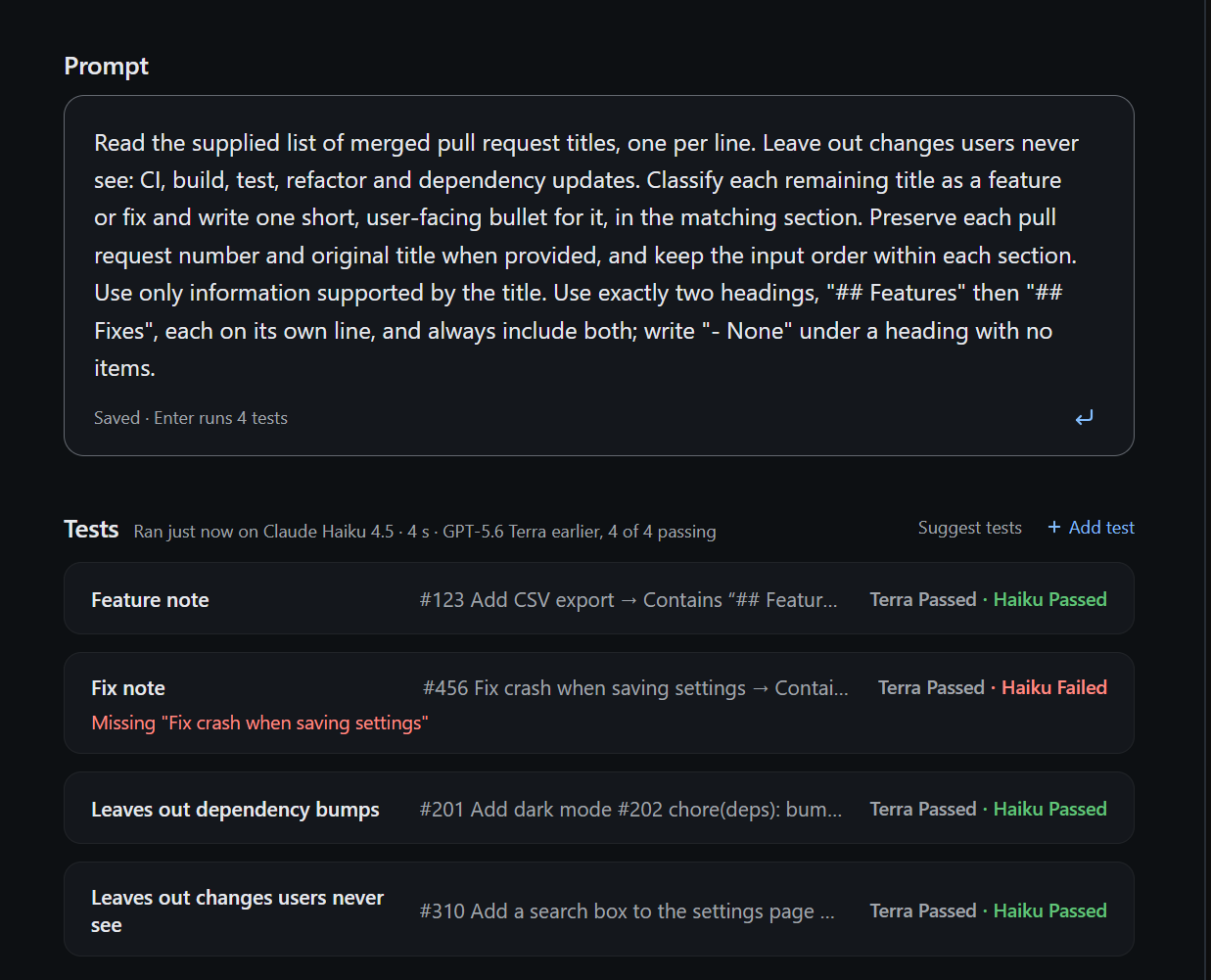Image resolution: width=1211 pixels, height=980 pixels.
Task: Expand the Fix note test row
Action: pyautogui.click(x=598, y=703)
